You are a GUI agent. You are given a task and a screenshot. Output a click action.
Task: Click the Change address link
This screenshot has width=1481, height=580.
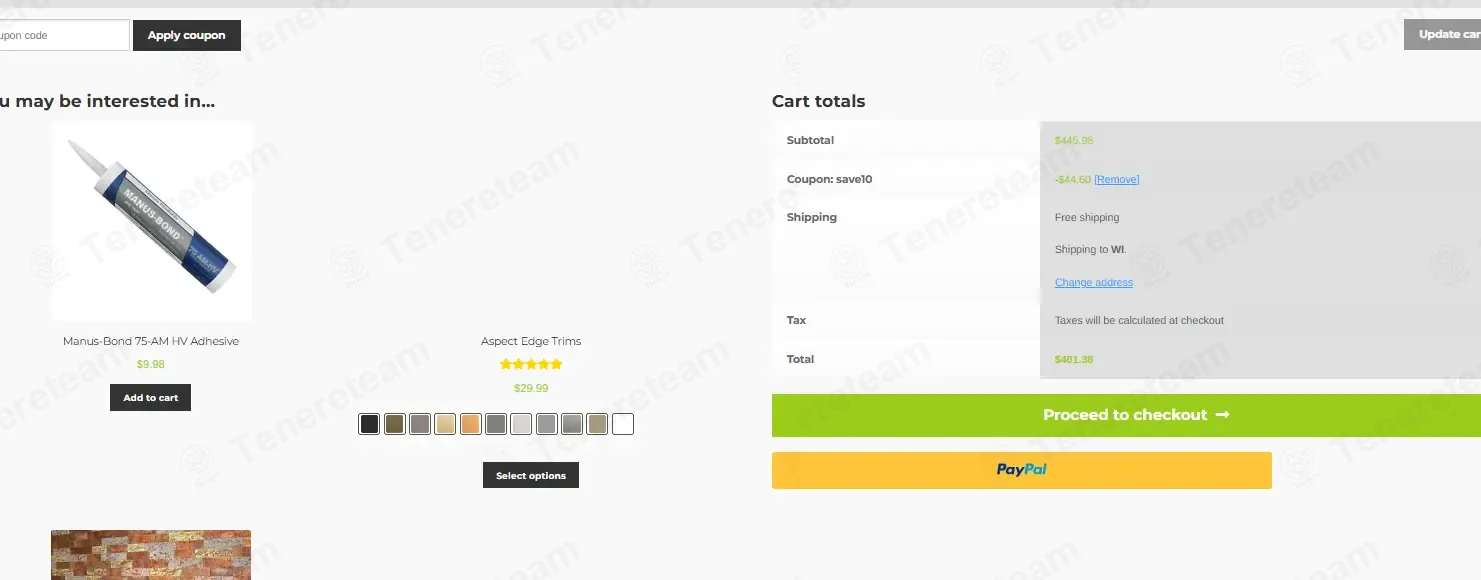coord(1093,283)
